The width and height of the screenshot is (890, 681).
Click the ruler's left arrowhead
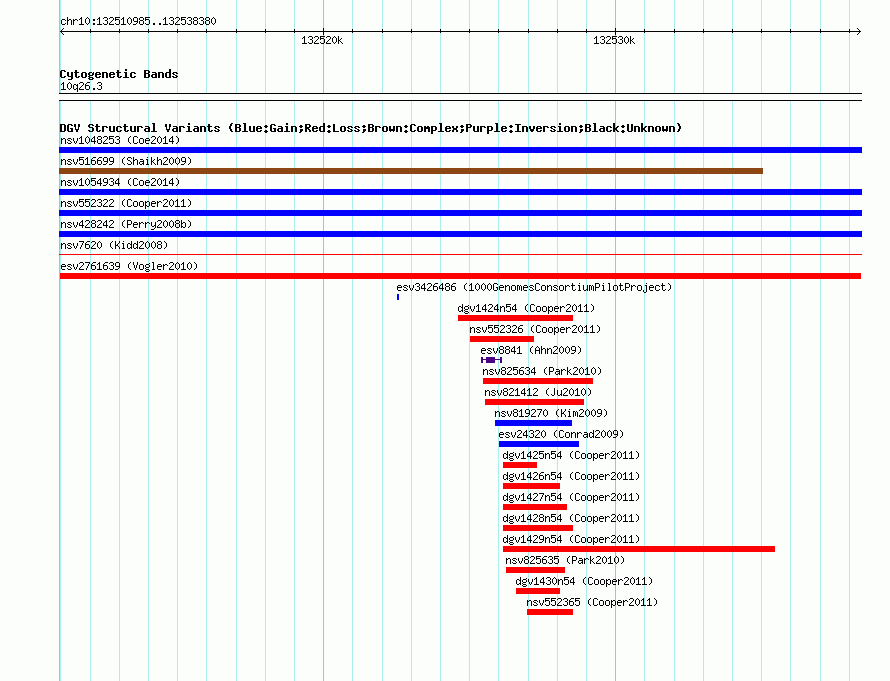click(x=62, y=32)
